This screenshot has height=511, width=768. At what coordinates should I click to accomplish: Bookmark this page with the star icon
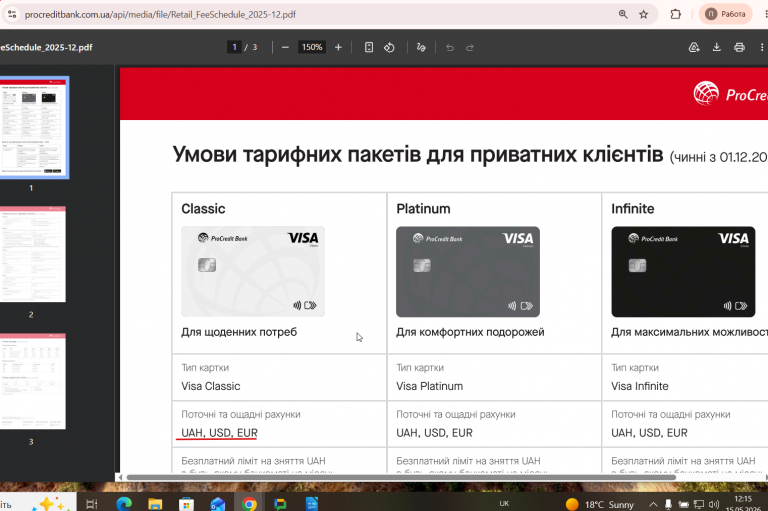click(644, 14)
